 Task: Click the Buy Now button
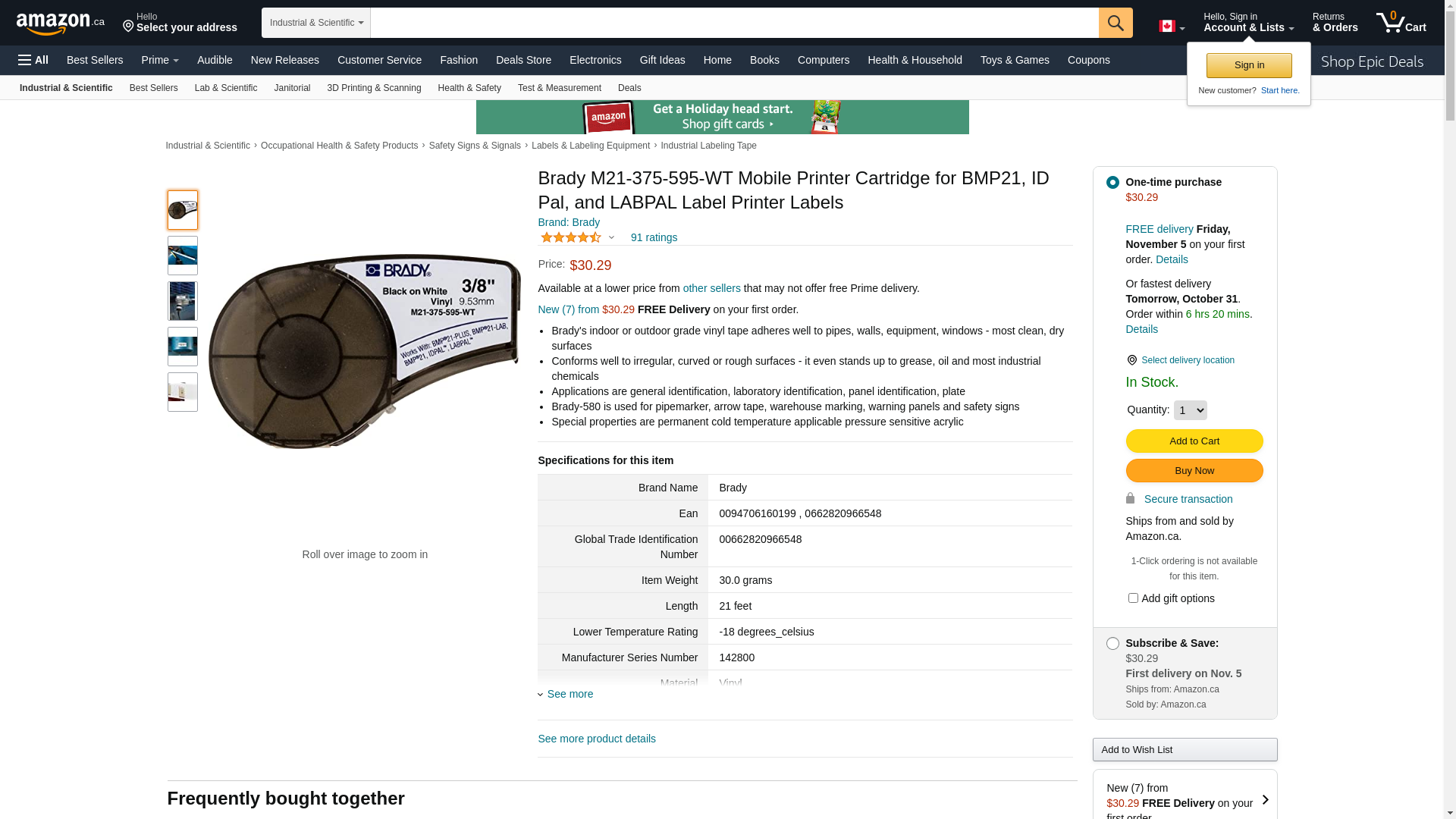pos(1194,470)
